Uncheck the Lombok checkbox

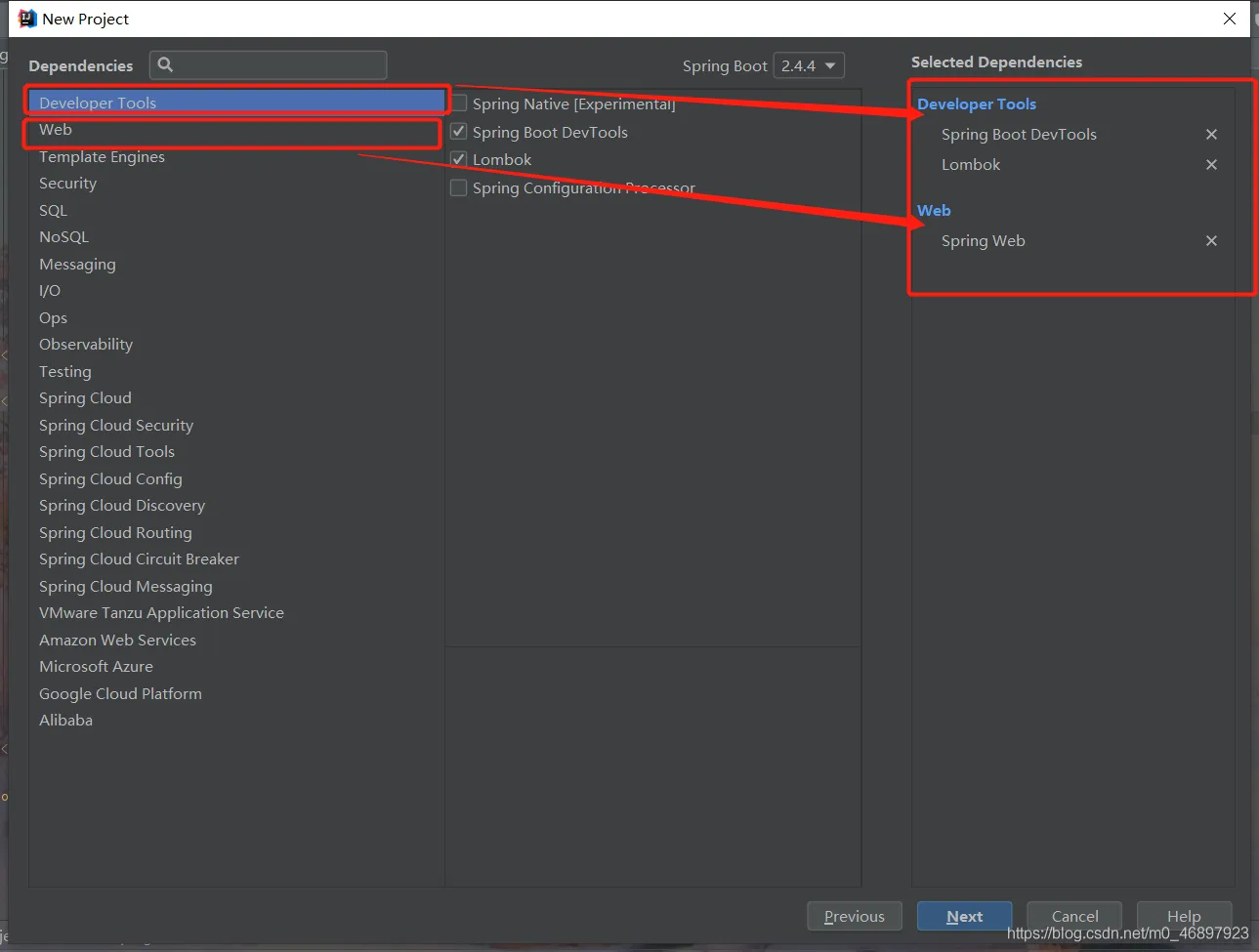coord(458,158)
